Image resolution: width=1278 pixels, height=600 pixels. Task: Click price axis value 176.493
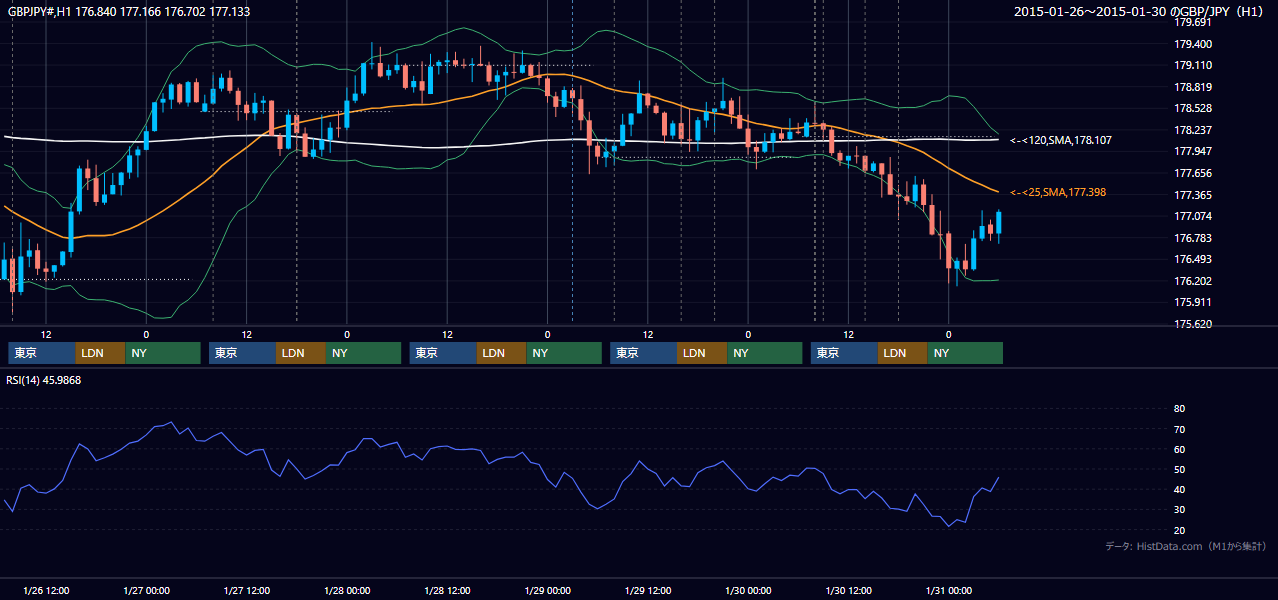point(1193,260)
